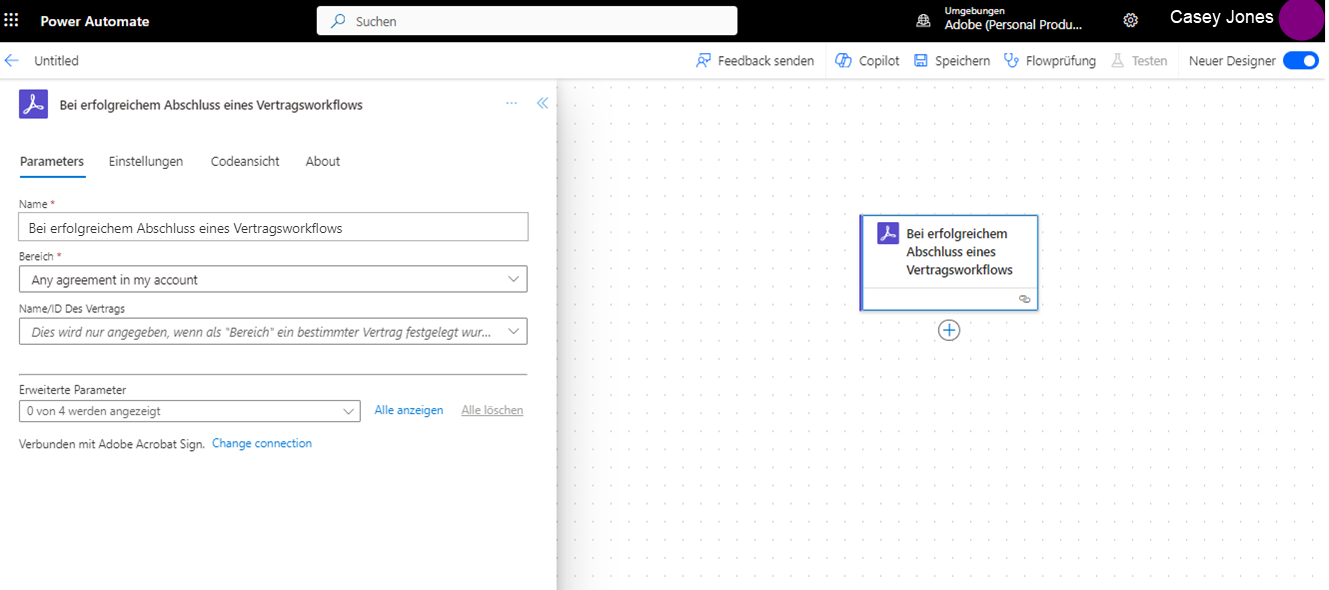Screen dimensions: 1329x590
Task: Open the Codeansicht tab
Action: [x=244, y=161]
